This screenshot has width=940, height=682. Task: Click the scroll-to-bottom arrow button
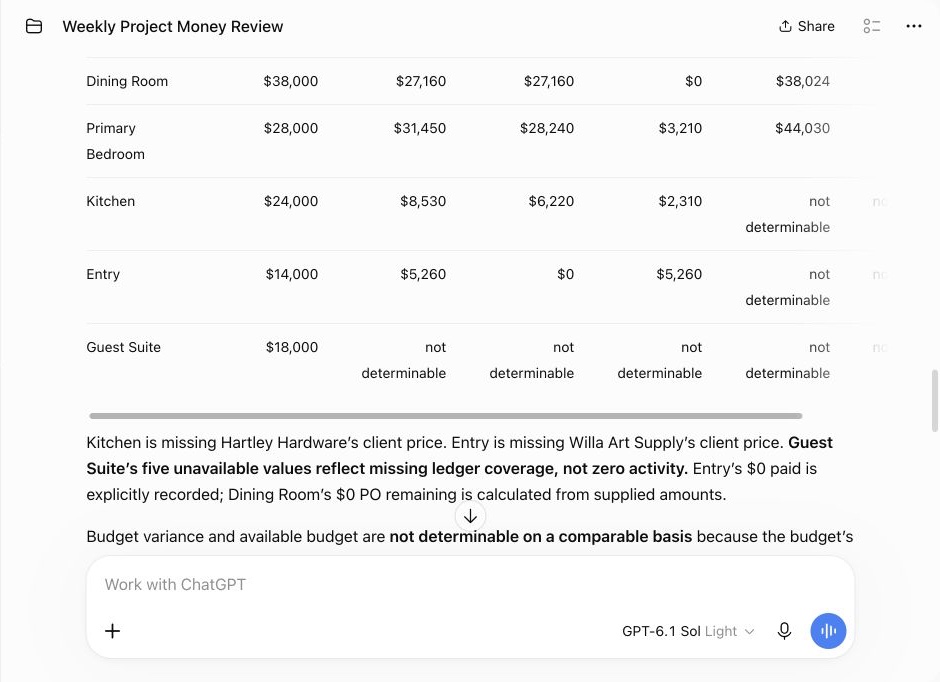pos(471,516)
